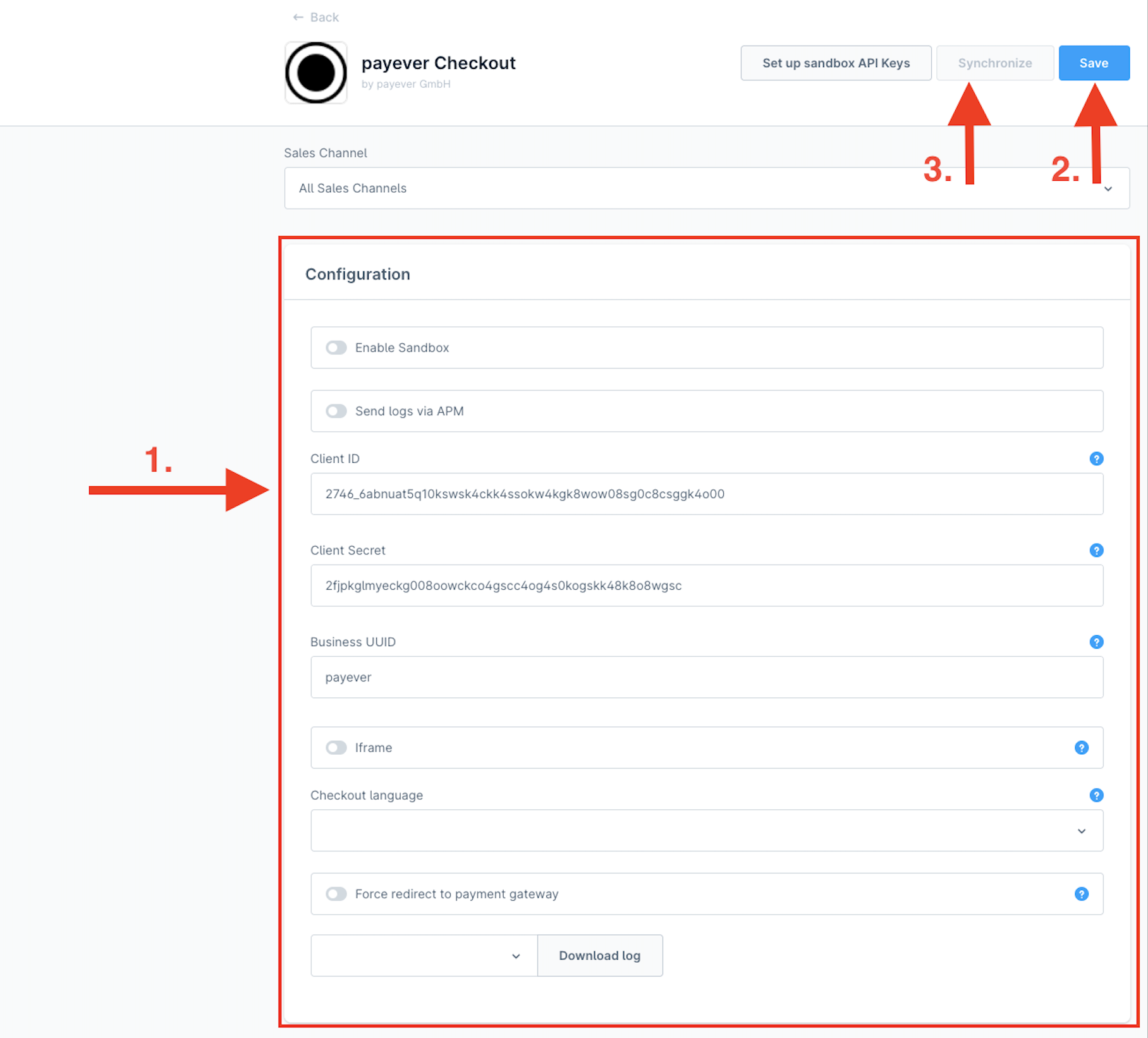Open help icon for Business UUID

click(1096, 642)
